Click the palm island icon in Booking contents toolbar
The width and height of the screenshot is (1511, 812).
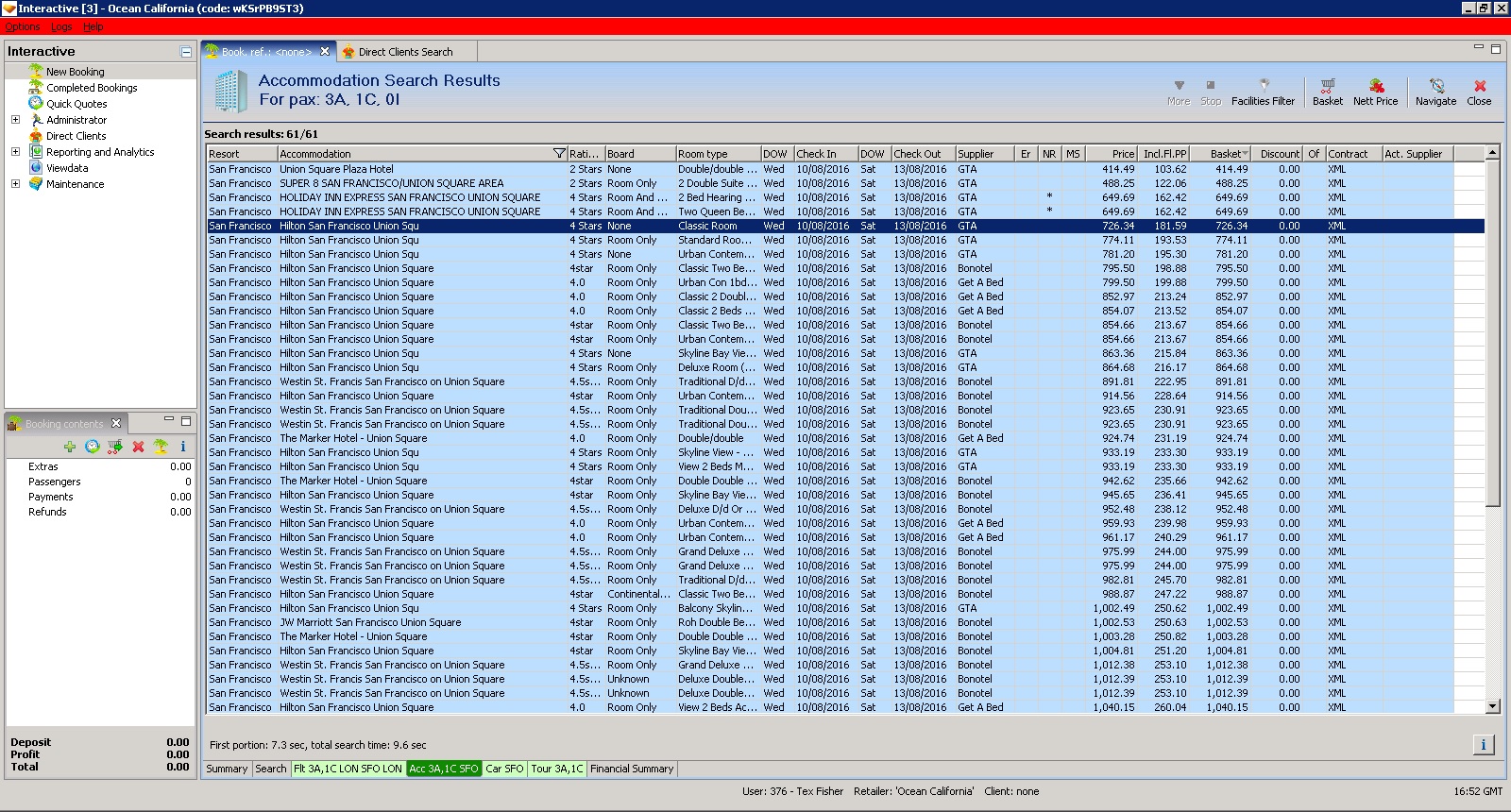(161, 447)
